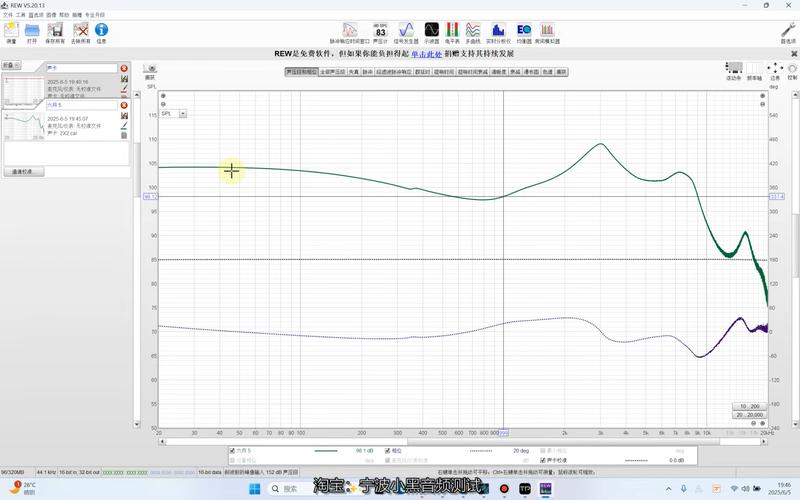The width and height of the screenshot is (800, 500).
Task: Change trace color of 六月 5 measurement
Action: 124,126
